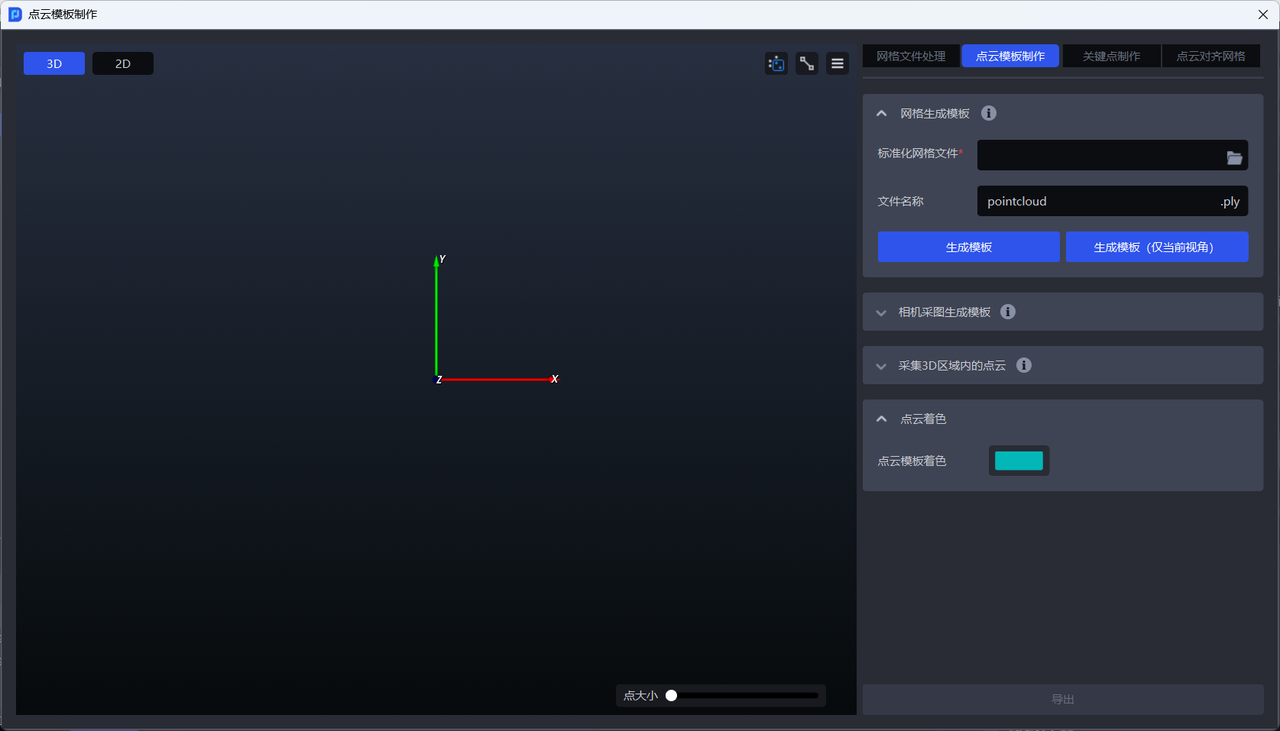Click the 生成模板 button
The height and width of the screenshot is (731, 1280).
[x=968, y=247]
